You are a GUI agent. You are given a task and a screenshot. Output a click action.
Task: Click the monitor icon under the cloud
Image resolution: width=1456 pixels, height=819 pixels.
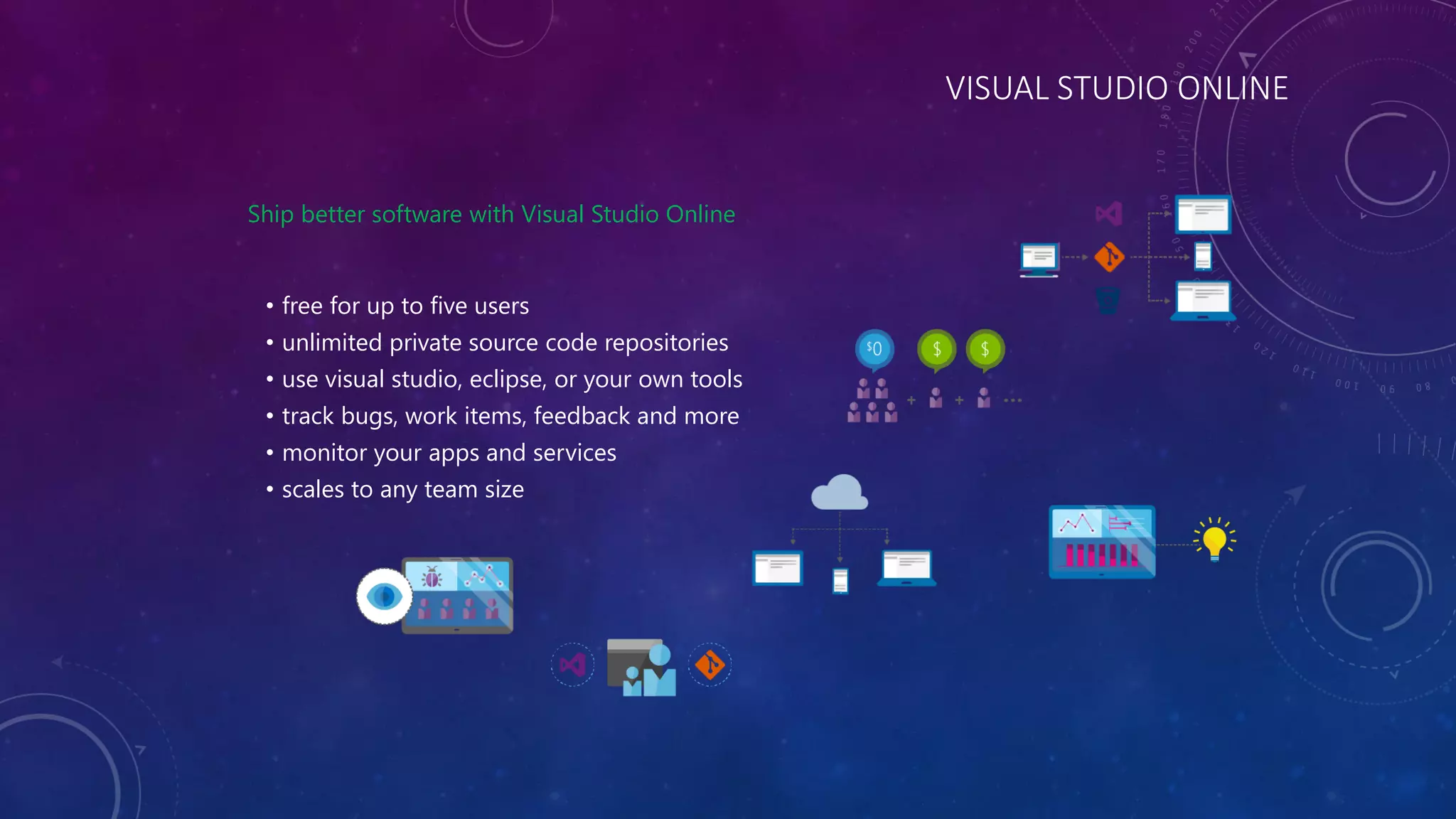pyautogui.click(x=778, y=568)
